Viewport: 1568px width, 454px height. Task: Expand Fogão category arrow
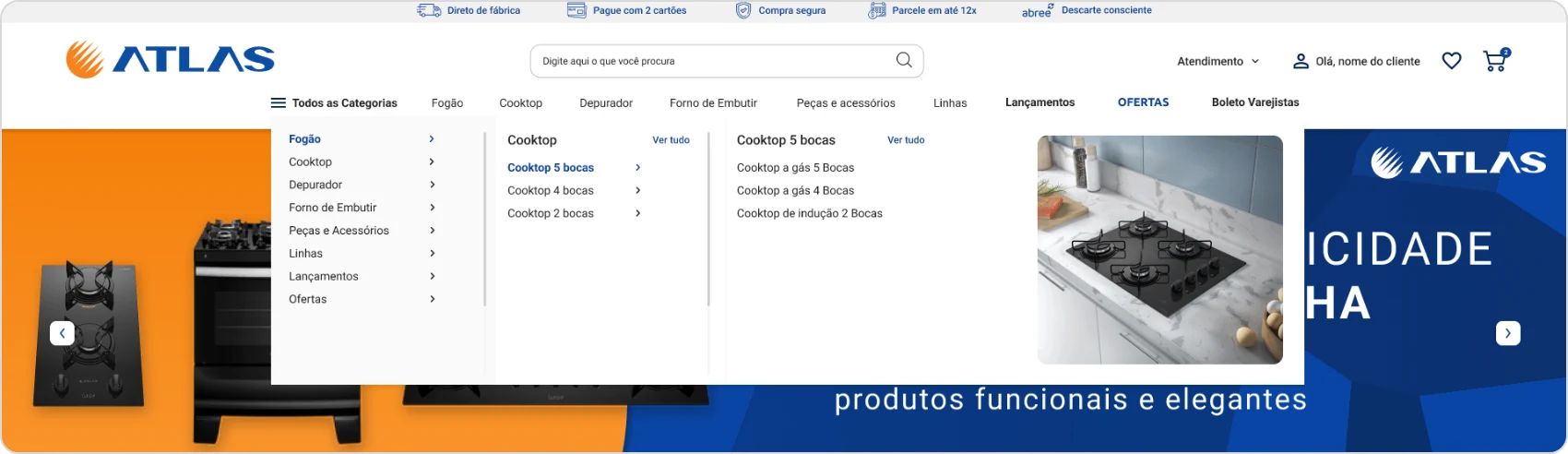(432, 139)
